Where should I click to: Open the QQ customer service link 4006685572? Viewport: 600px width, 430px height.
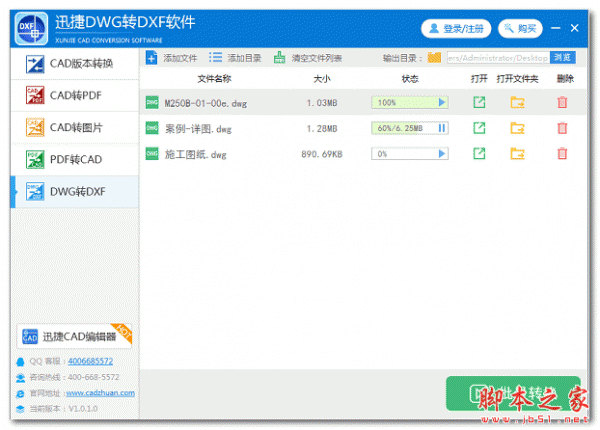pyautogui.click(x=90, y=361)
